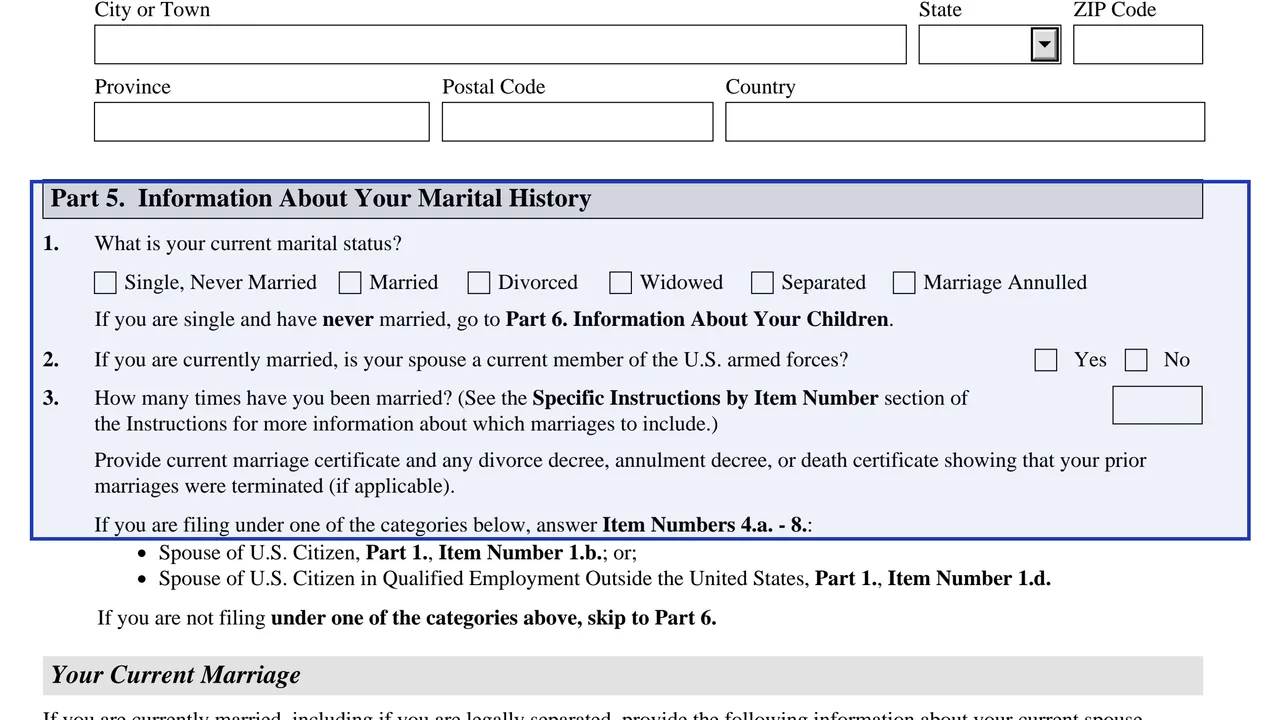Check Yes for spouse in armed forces
The image size is (1280, 720).
pos(1046,360)
